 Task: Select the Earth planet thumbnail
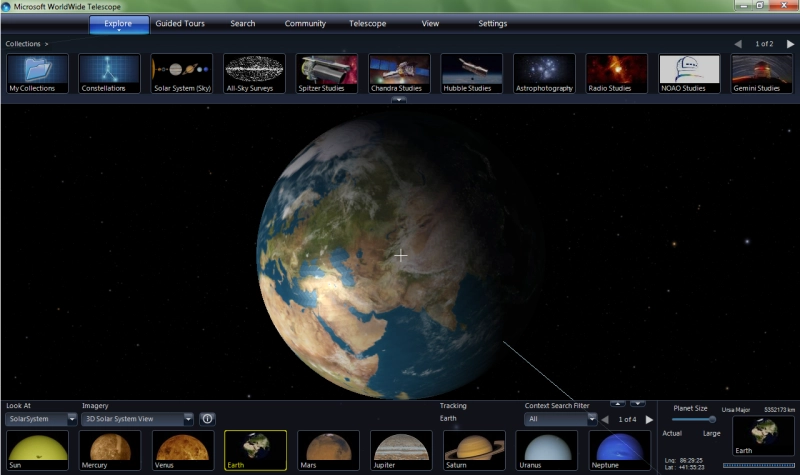(256, 450)
